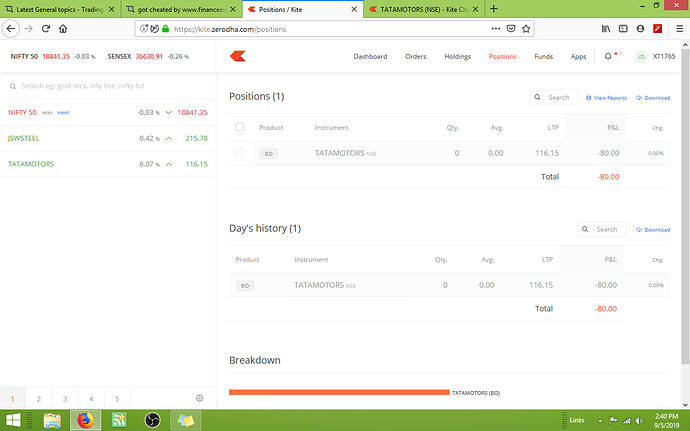This screenshot has width=690, height=431.
Task: Open a new browser tab
Action: click(494, 9)
